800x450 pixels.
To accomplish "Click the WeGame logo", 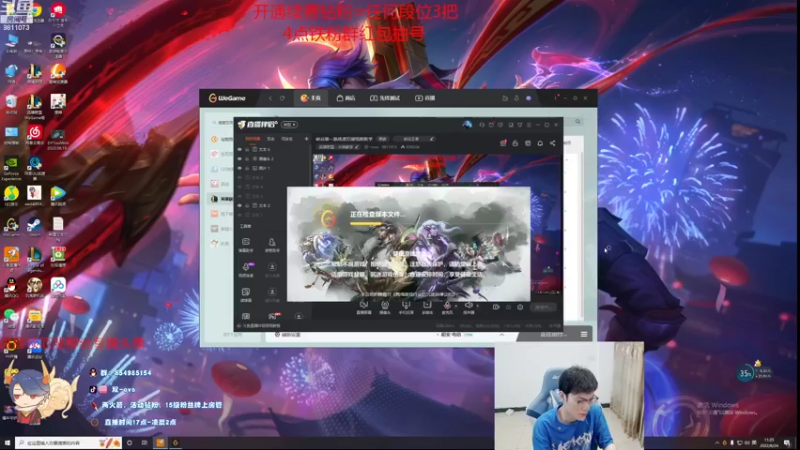I will 227,98.
